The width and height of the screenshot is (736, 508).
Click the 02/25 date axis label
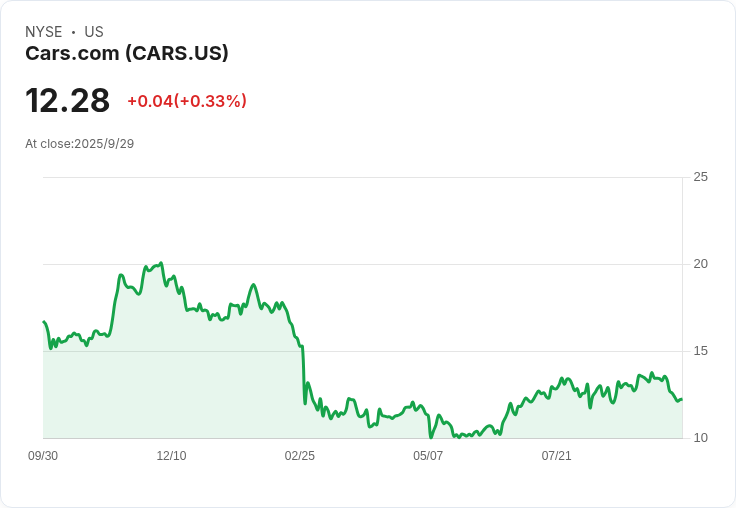coord(299,455)
